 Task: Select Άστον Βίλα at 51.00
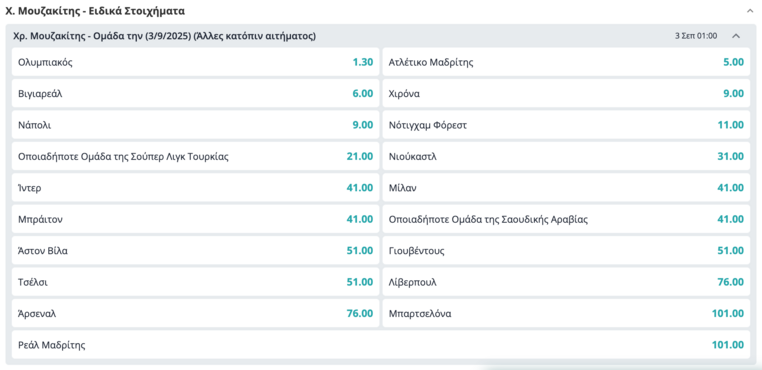195,251
